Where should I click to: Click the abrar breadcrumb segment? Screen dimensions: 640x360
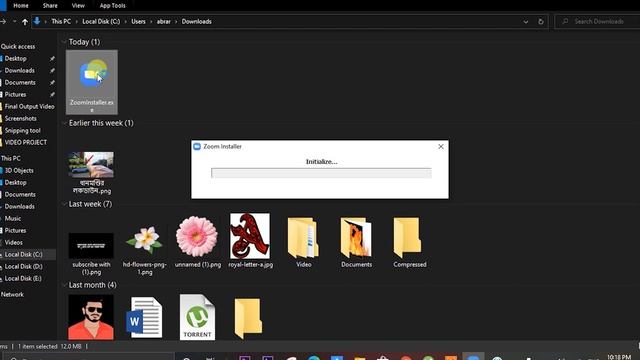click(x=163, y=22)
